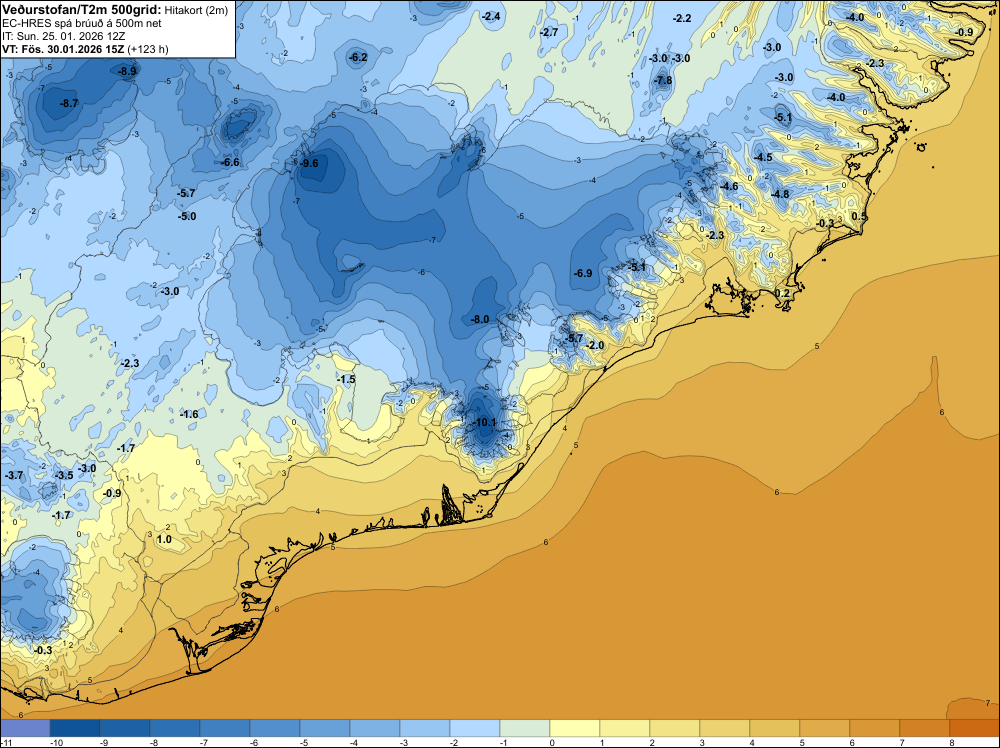Screen dimensions: 1000x748
Task: Click the -4.5 temperature label
Action: click(763, 157)
